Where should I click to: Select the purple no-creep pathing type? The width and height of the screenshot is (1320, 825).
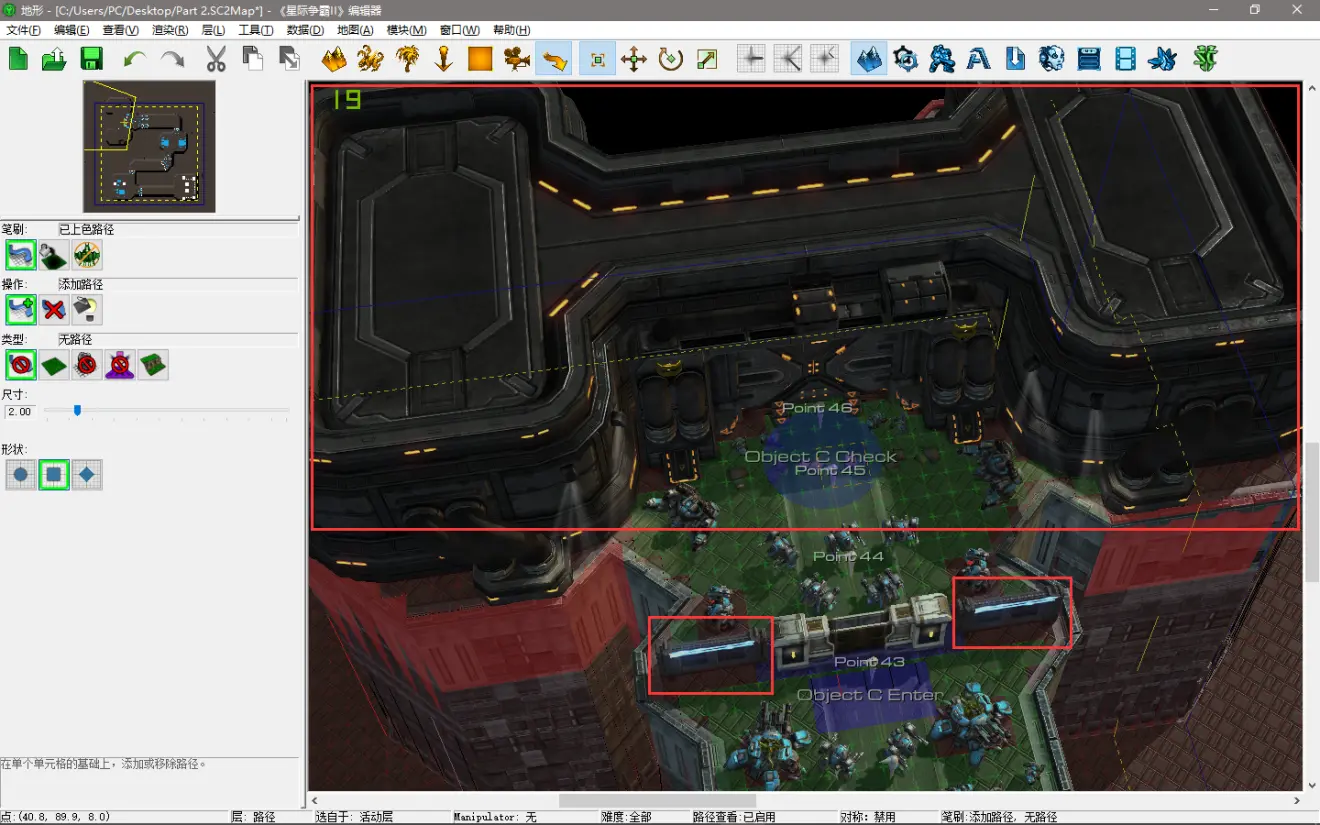[x=120, y=365]
